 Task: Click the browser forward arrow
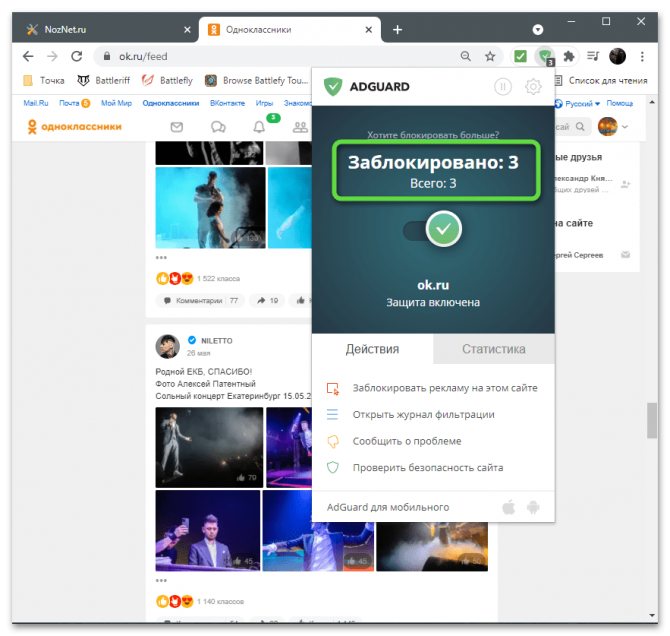[52, 56]
